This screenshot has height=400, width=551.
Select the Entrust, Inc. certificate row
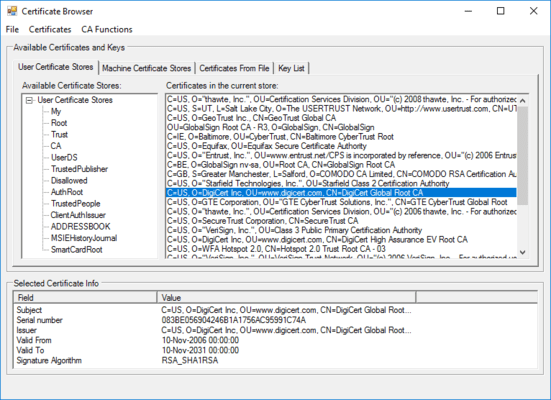(341, 155)
